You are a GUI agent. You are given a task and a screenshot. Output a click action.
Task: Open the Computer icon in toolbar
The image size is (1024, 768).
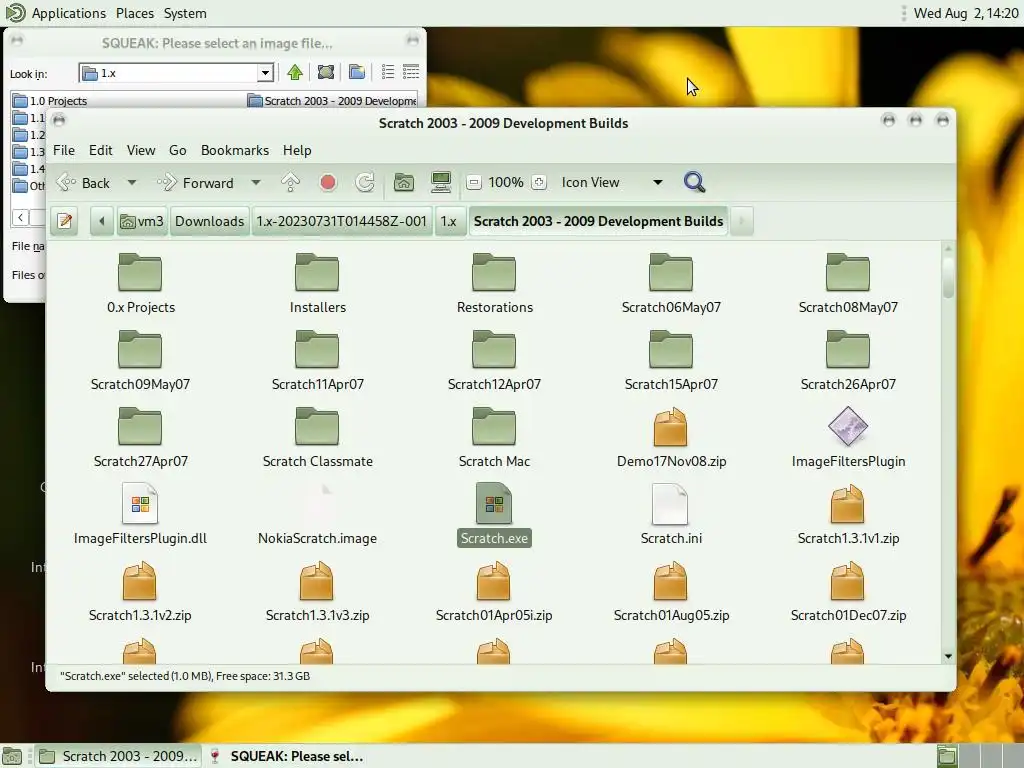(441, 183)
